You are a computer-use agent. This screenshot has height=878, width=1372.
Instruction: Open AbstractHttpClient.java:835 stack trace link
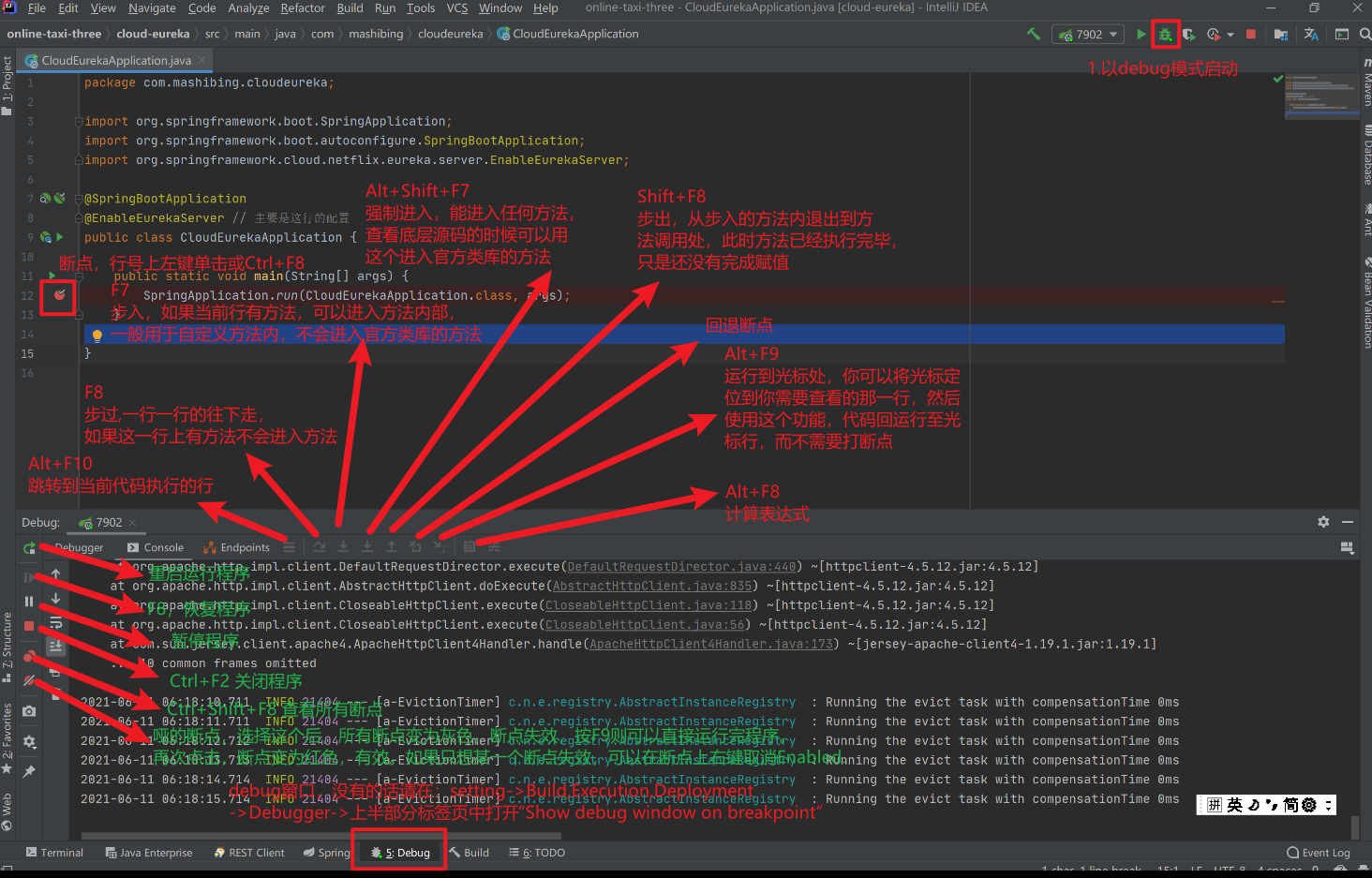[x=652, y=587]
